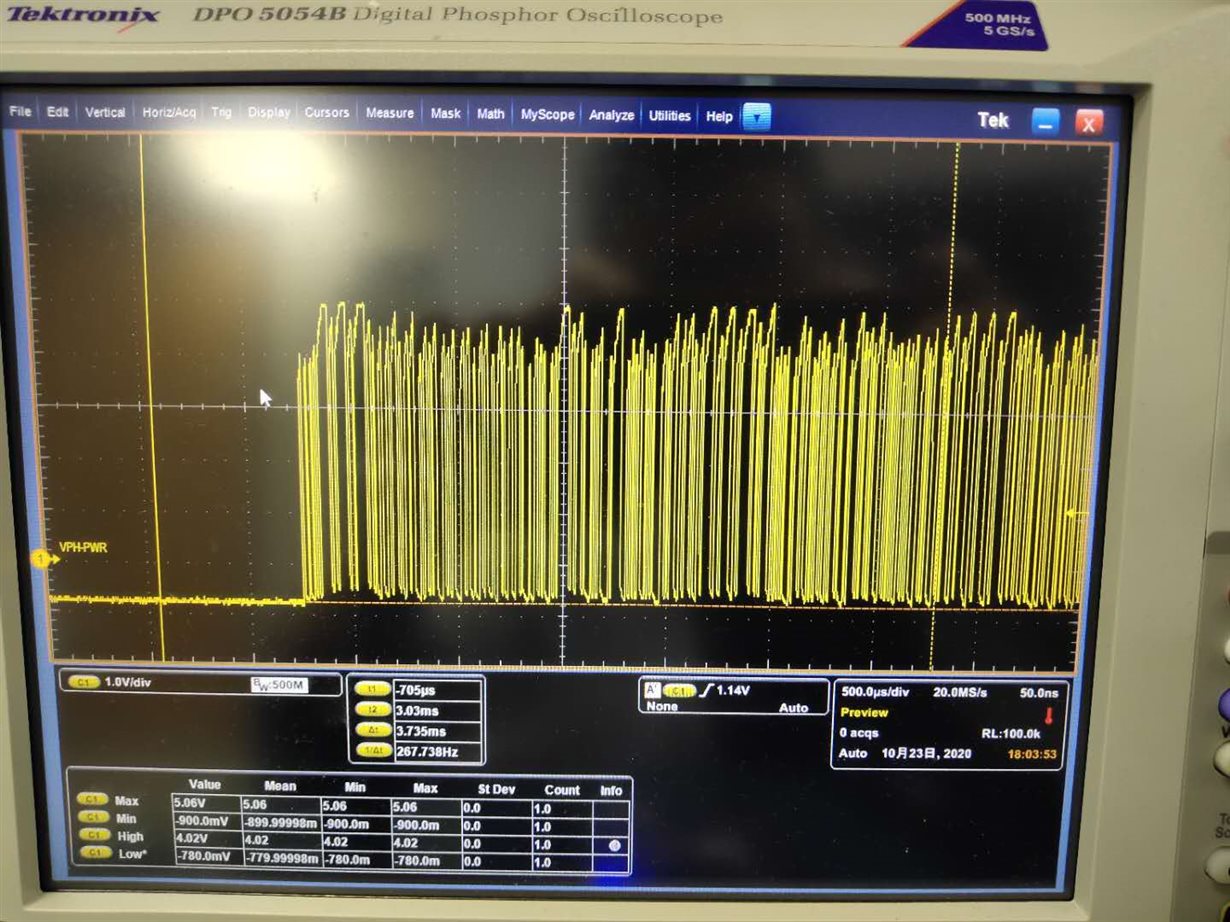This screenshot has width=1230, height=922.
Task: Click the C1 badge next to 1.0V/div
Action: 82,682
